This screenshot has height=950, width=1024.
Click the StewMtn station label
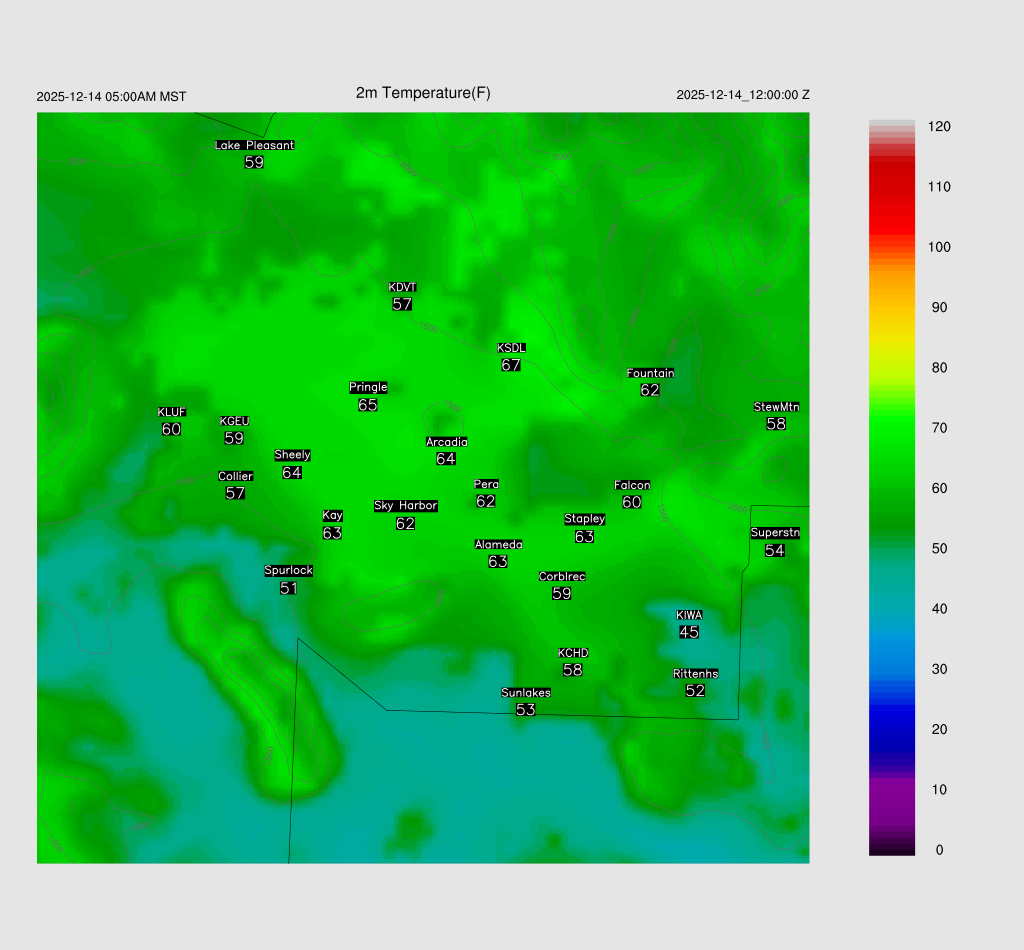click(x=776, y=407)
